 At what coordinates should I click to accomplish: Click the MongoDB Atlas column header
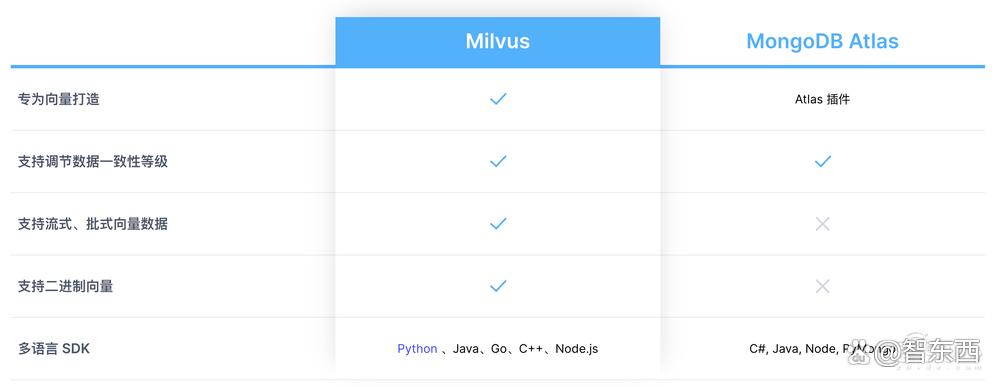tap(822, 41)
